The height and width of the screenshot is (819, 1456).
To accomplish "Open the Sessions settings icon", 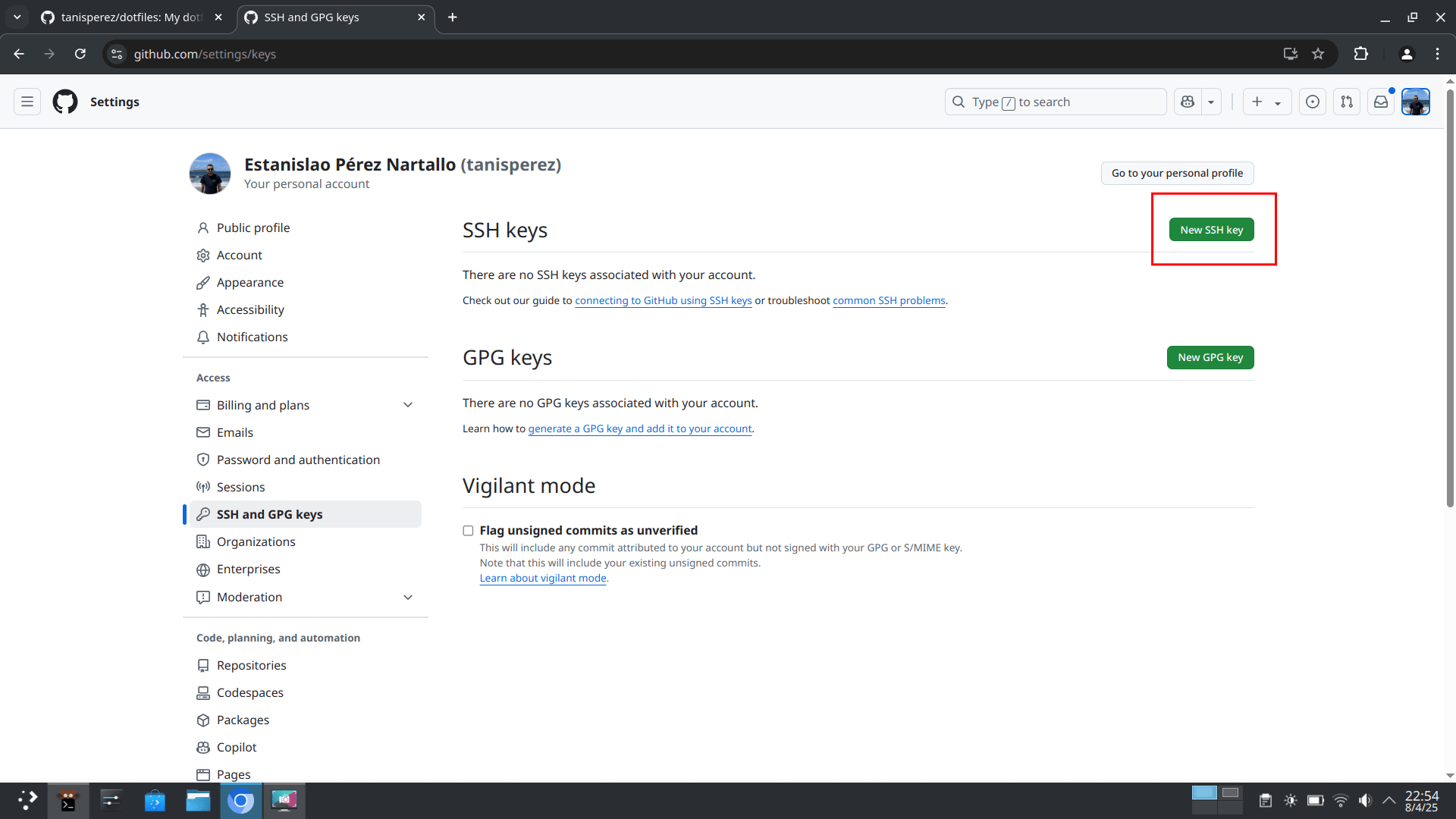I will pyautogui.click(x=203, y=487).
